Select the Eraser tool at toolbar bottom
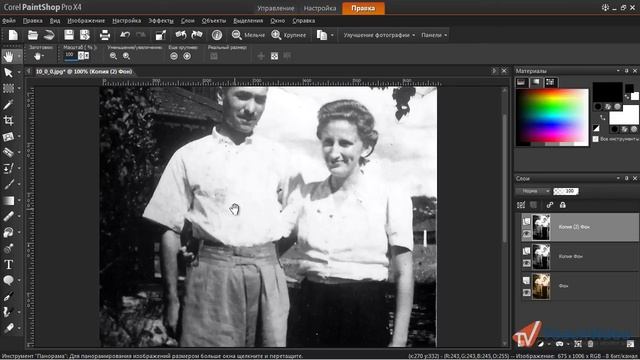Screen dimensions: 640x360 (x=8, y=328)
